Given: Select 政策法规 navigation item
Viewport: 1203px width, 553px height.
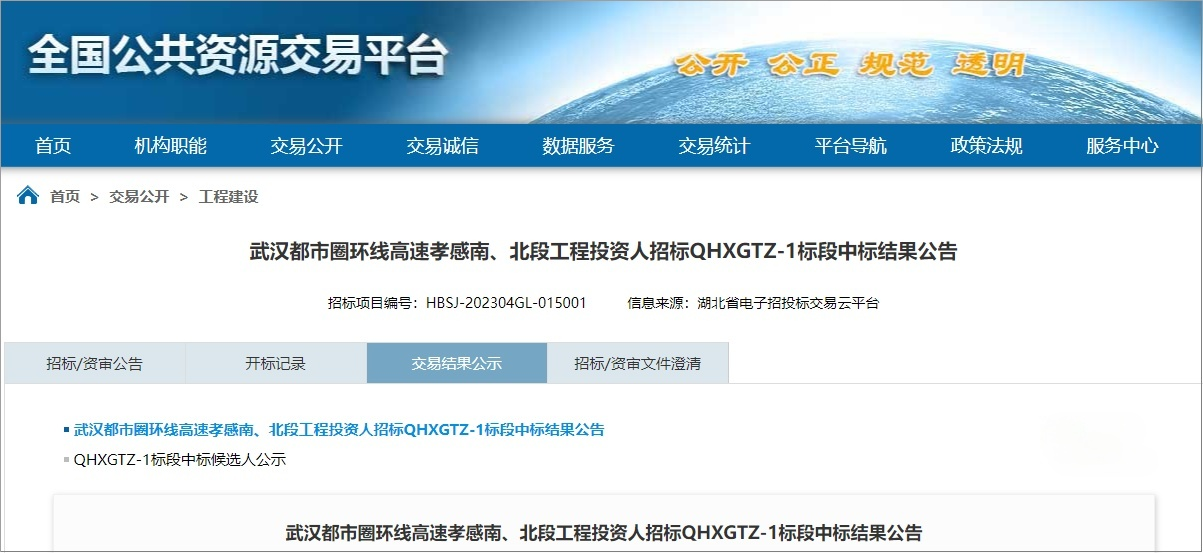Looking at the screenshot, I should point(986,146).
